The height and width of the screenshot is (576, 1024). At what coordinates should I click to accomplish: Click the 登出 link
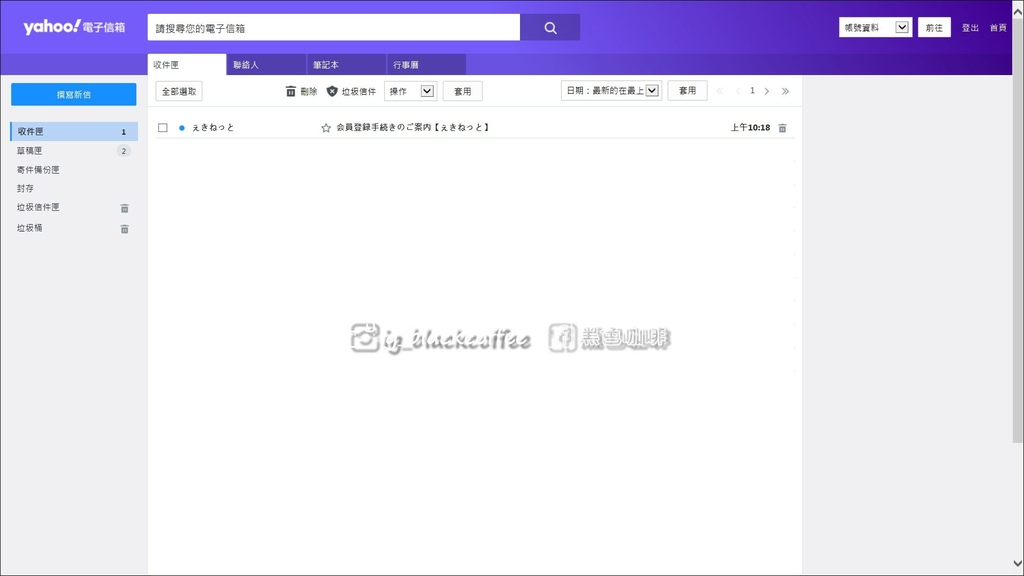(969, 27)
